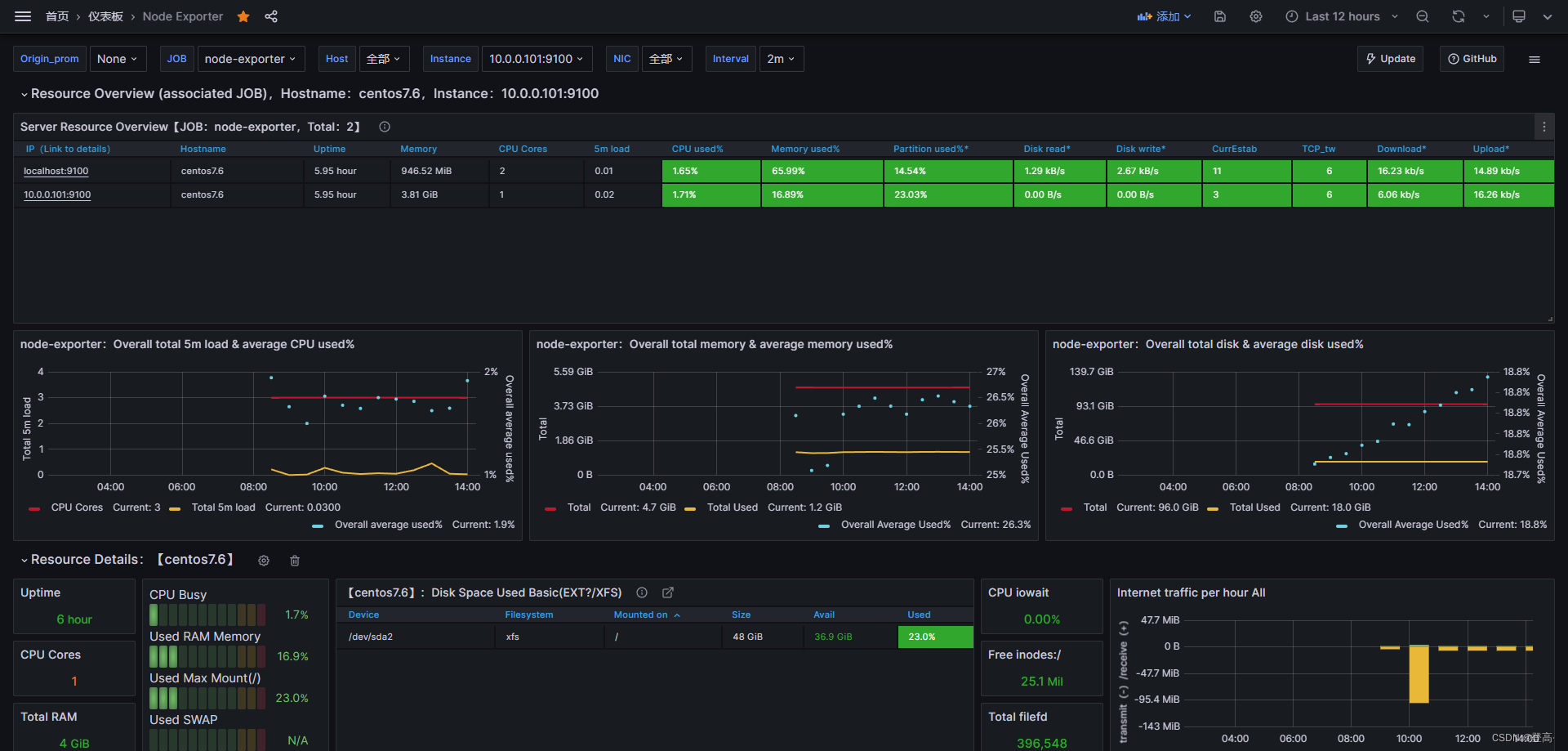Viewport: 1568px width, 751px height.
Task: Sort table by CPU used% column
Action: click(697, 149)
